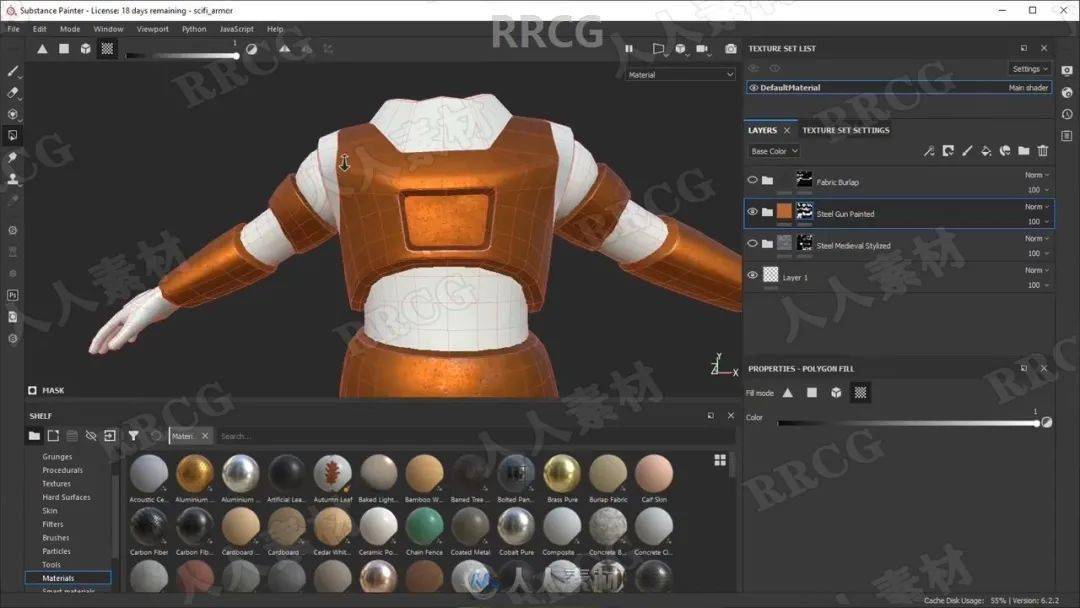
Task: Add a fill layer with the bucket icon
Action: [x=986, y=151]
